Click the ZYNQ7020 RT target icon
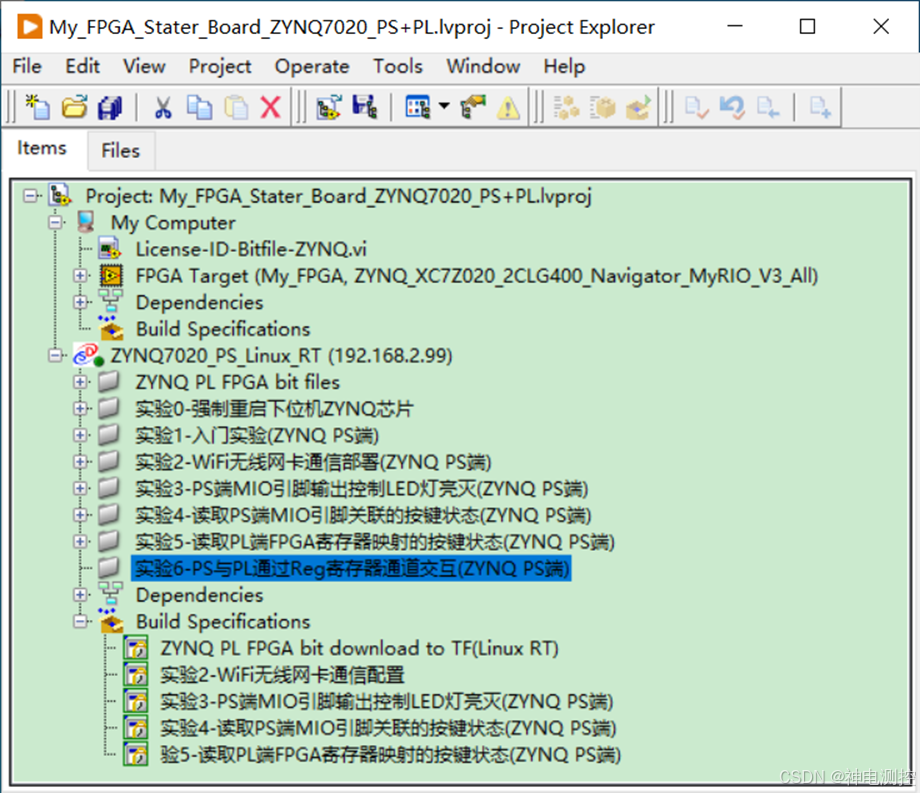Viewport: 920px width, 793px height. point(87,355)
